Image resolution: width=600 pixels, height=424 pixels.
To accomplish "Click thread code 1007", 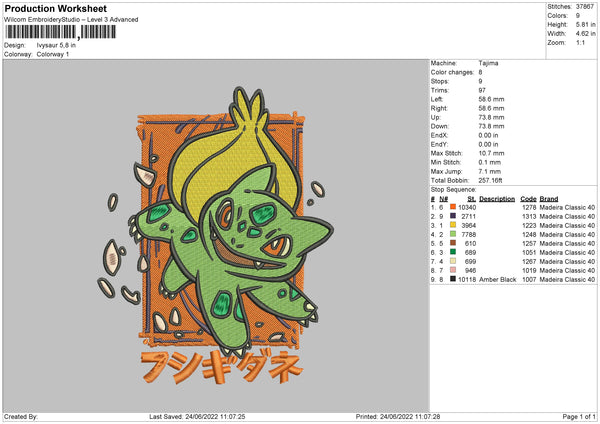I will click(x=529, y=280).
